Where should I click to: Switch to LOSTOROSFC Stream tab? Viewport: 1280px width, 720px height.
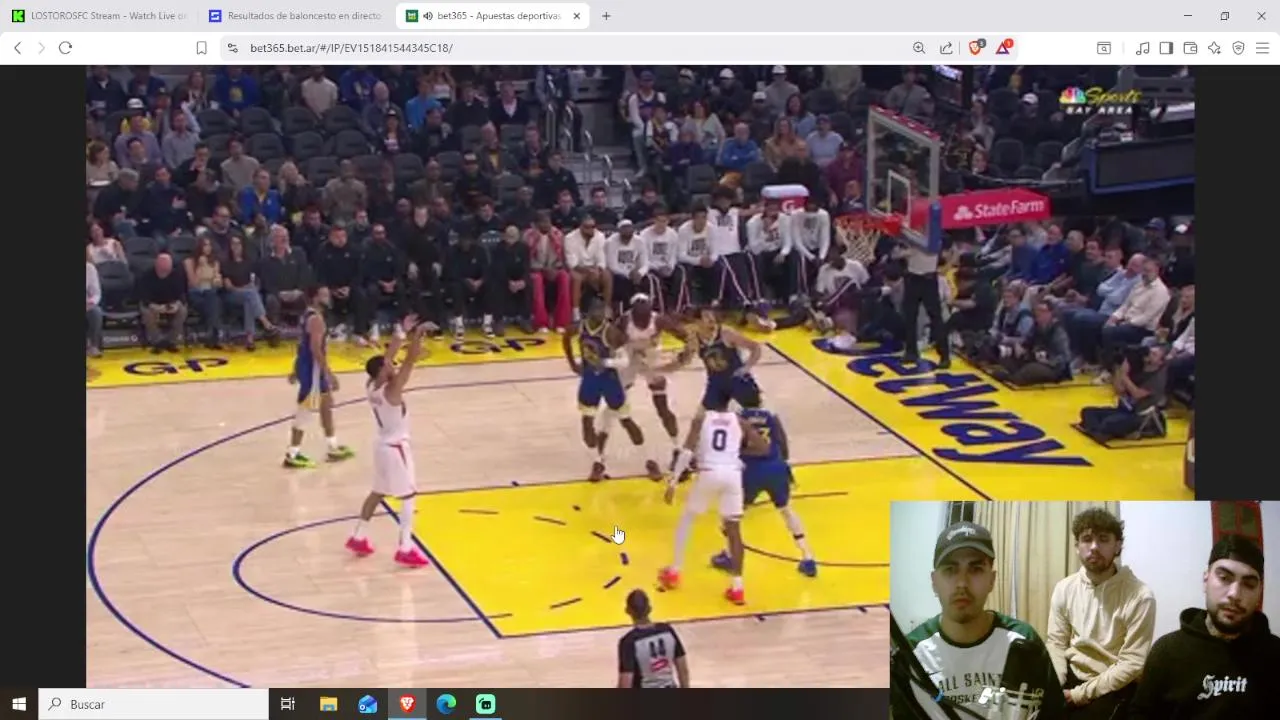coord(100,16)
